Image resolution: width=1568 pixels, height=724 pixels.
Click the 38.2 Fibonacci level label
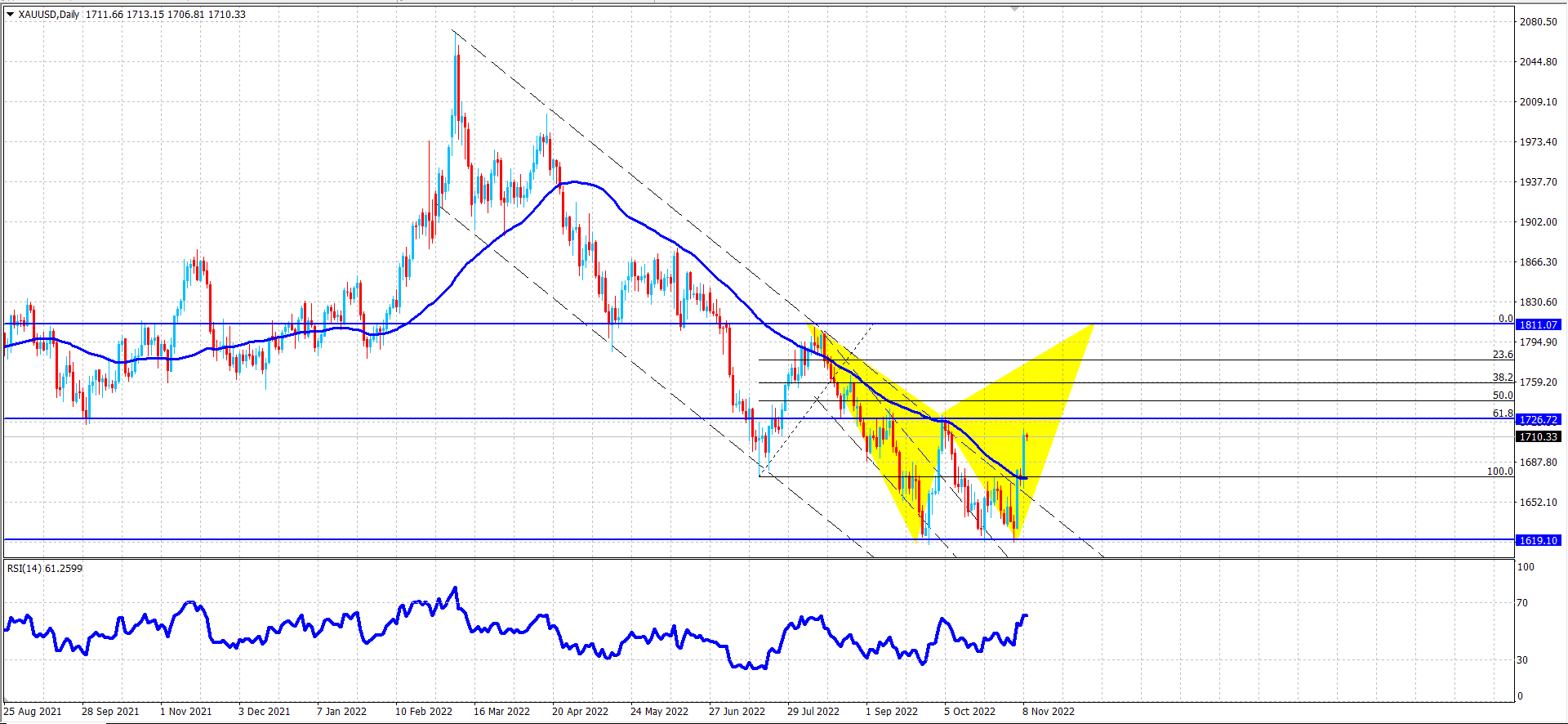click(1503, 378)
